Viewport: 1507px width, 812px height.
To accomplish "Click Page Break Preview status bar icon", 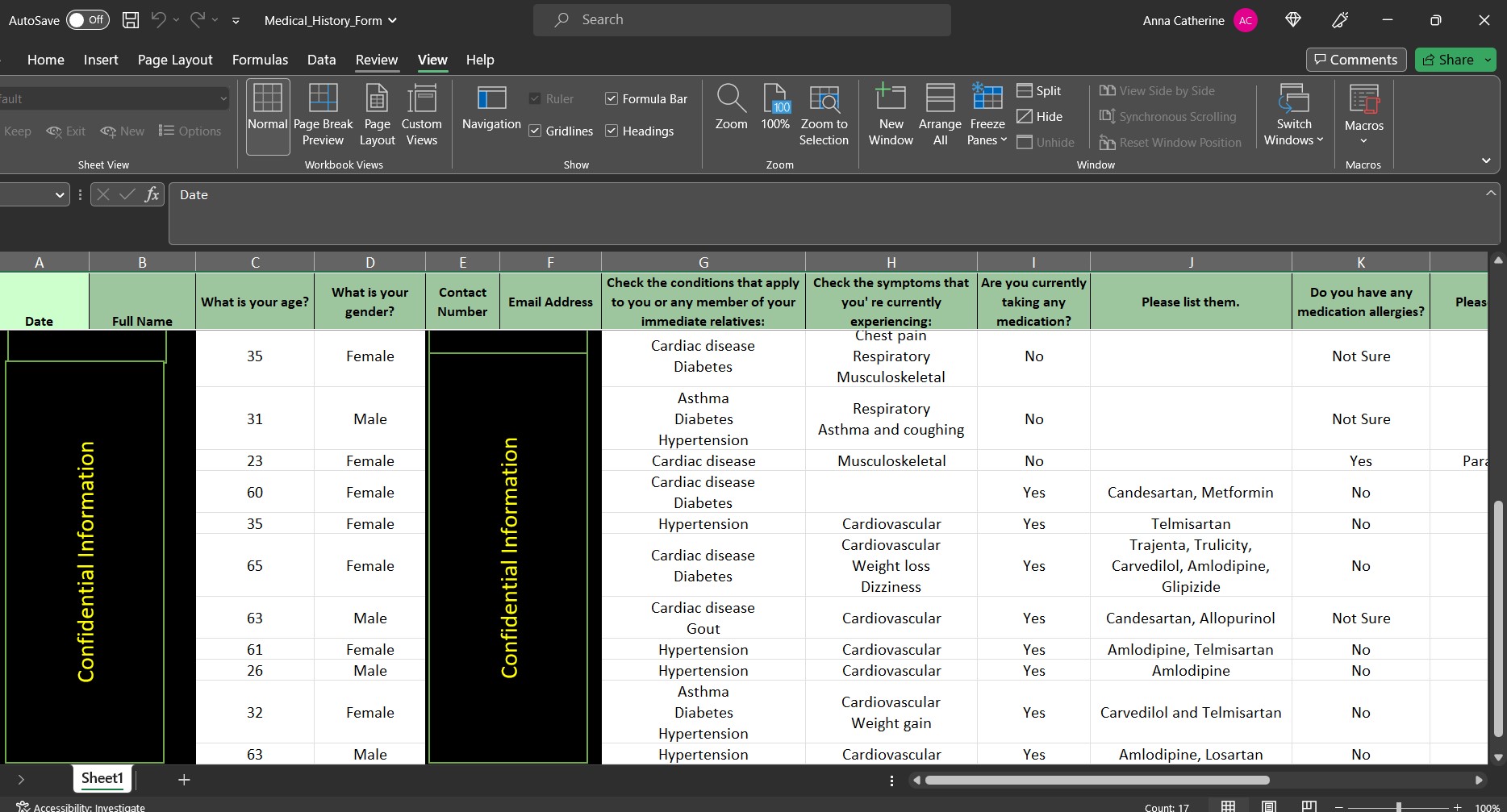I will point(1309,806).
